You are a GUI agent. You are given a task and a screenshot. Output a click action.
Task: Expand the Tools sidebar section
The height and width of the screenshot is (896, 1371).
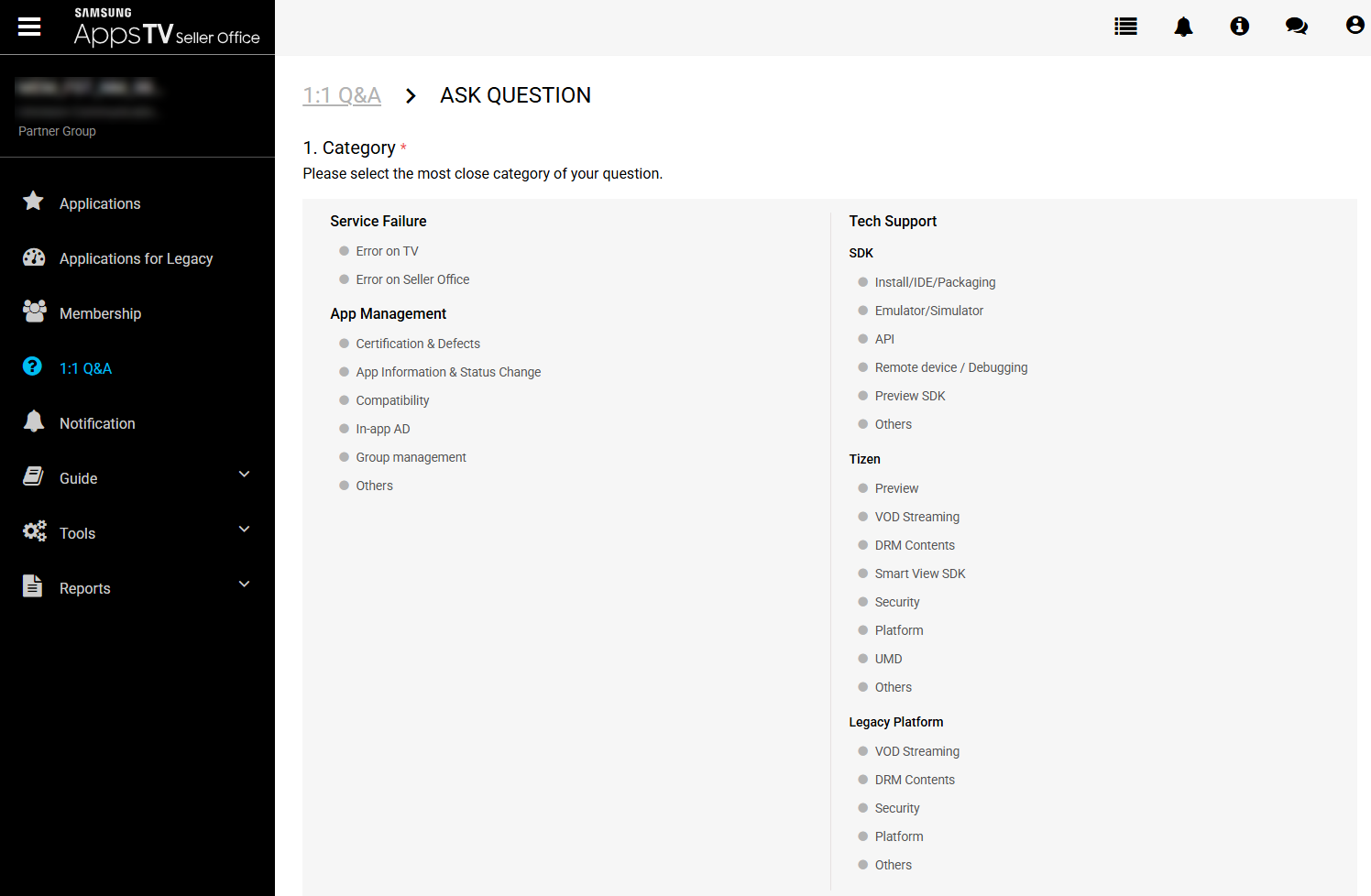244,530
